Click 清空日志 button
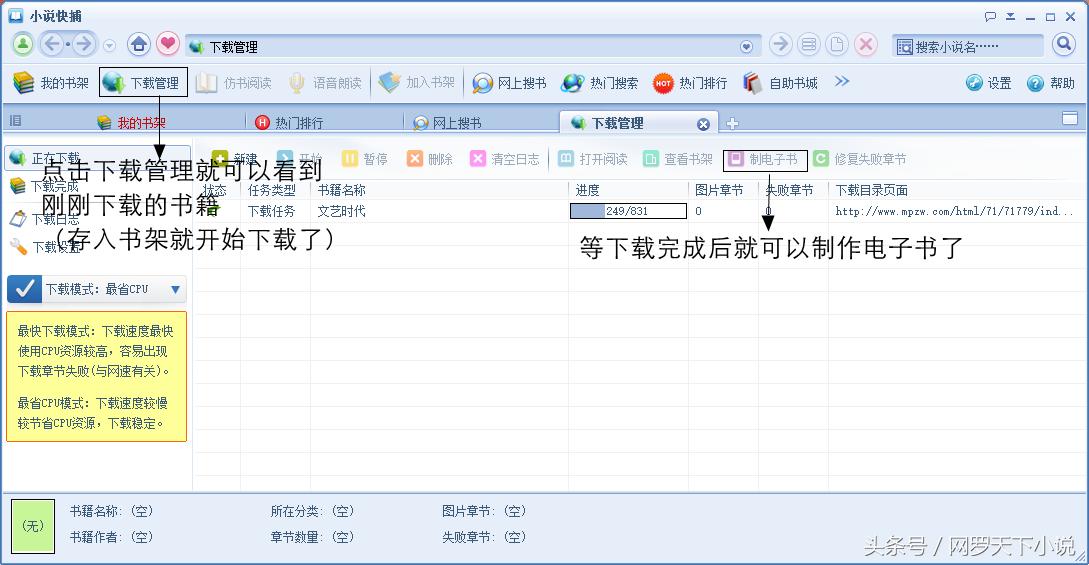1089x565 pixels. pos(505,159)
